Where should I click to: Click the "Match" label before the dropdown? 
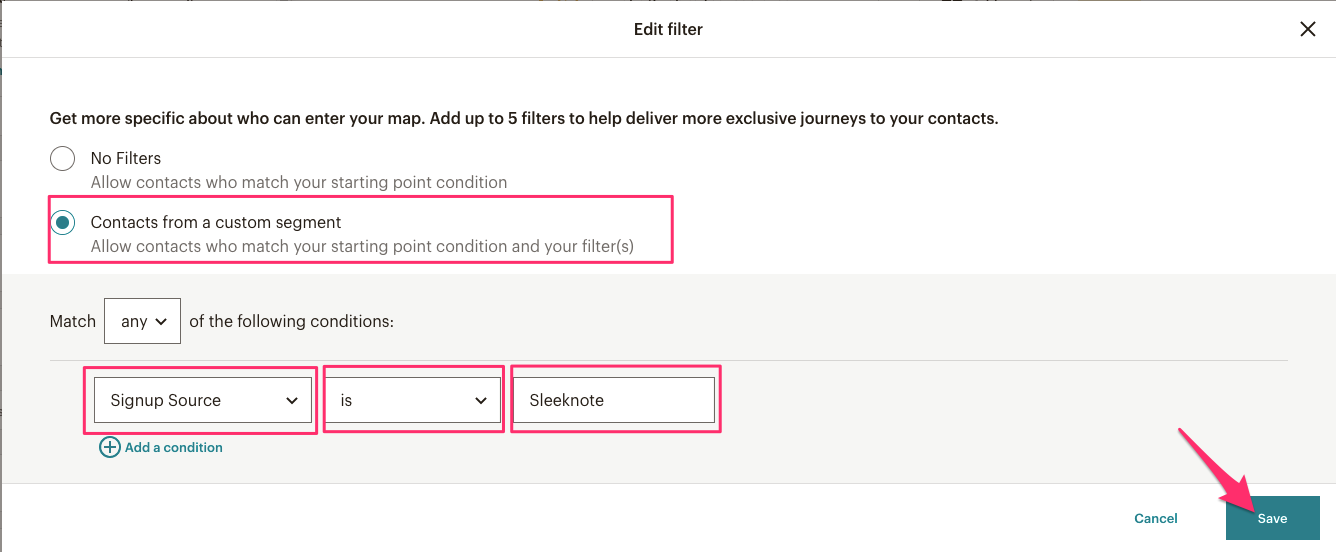pos(73,322)
